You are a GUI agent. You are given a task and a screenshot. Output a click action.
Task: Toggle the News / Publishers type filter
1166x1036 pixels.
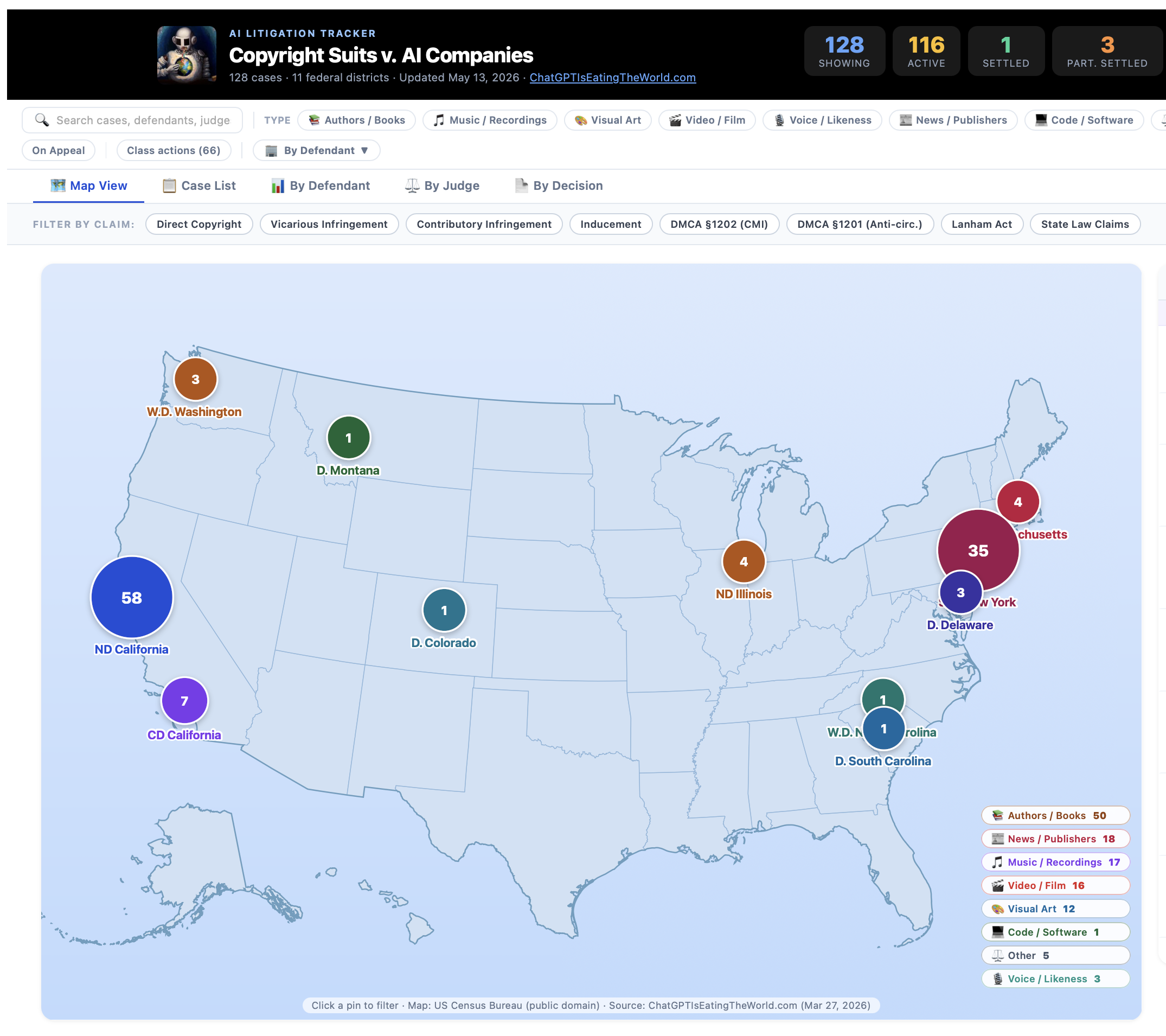[953, 120]
